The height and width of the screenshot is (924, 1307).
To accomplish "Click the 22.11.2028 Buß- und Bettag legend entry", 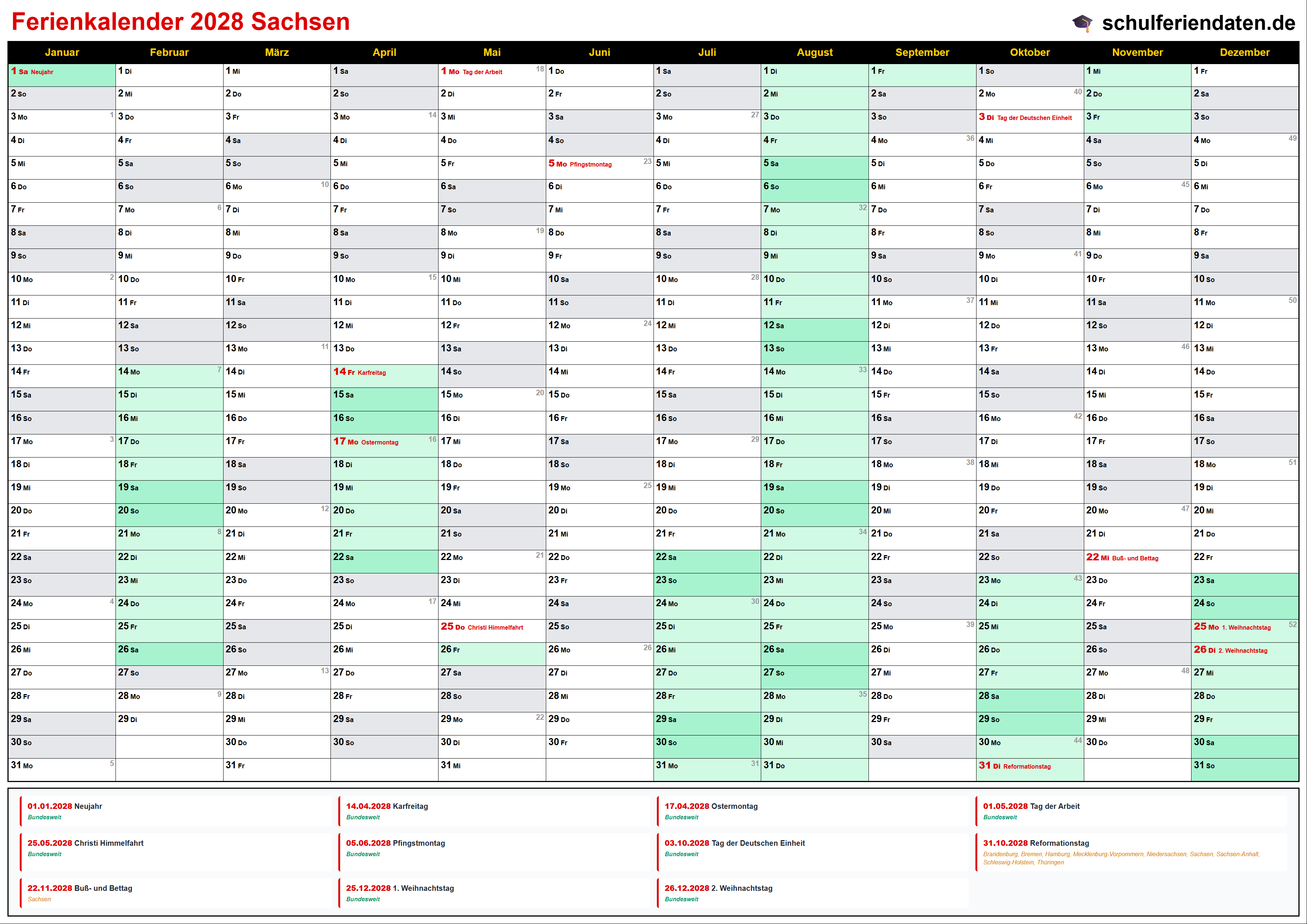I will (80, 888).
